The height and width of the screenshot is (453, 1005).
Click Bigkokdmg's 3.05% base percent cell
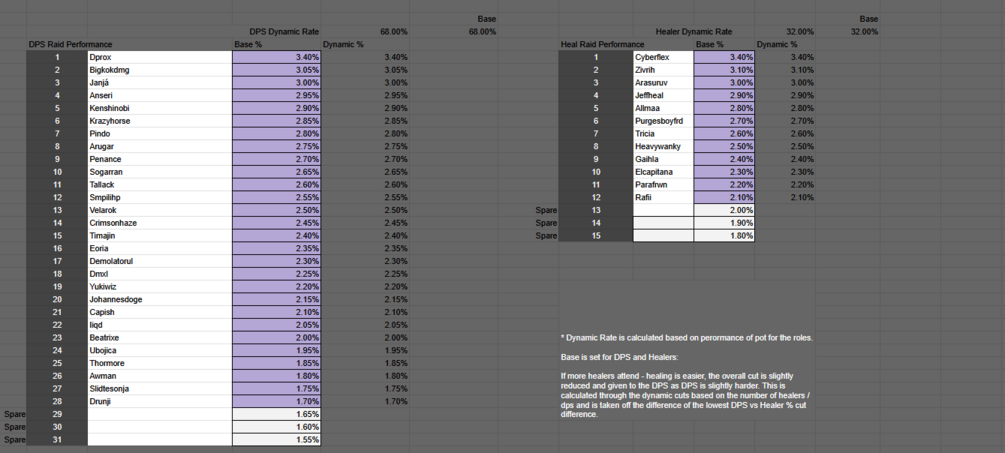(x=276, y=70)
